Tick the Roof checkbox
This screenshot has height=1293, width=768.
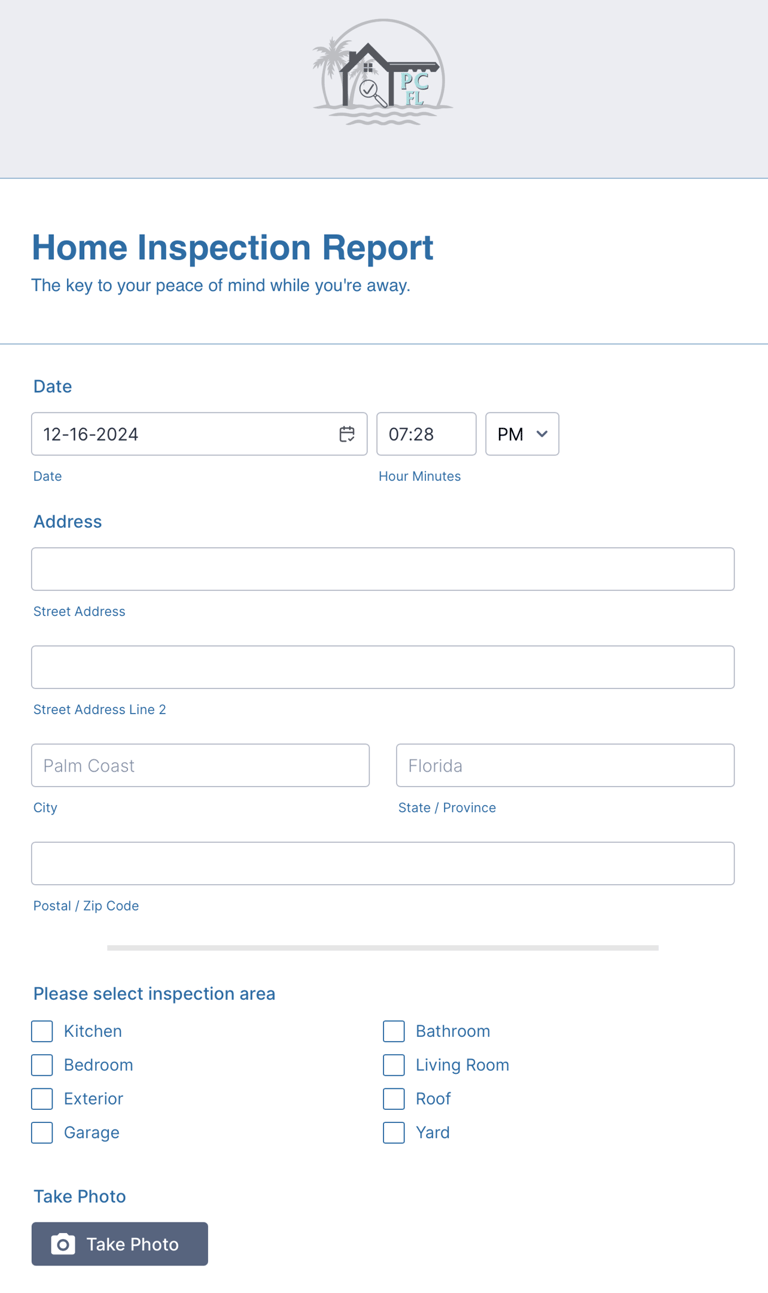click(x=394, y=1099)
